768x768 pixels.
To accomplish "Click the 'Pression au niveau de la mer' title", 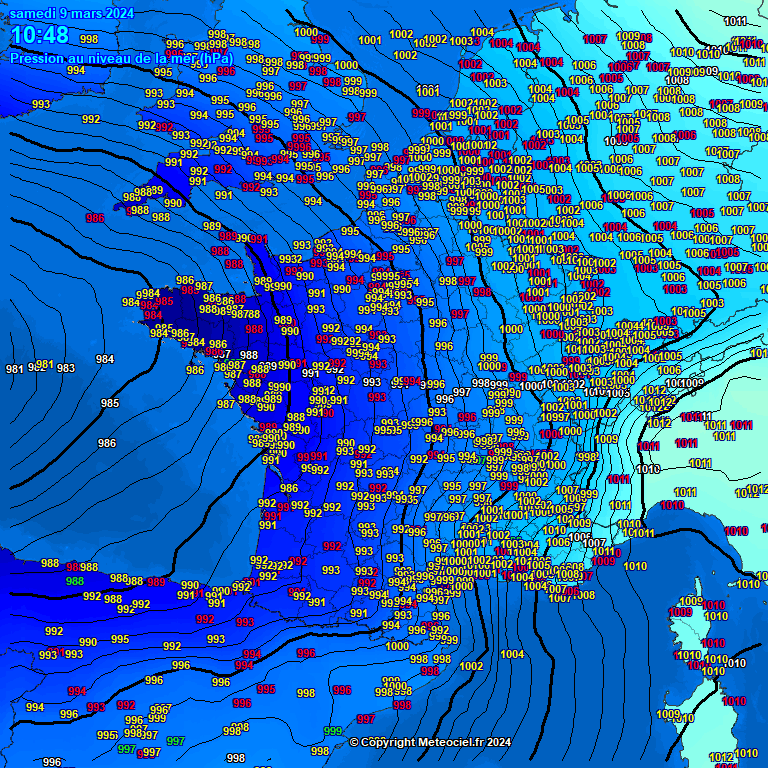I will [121, 58].
